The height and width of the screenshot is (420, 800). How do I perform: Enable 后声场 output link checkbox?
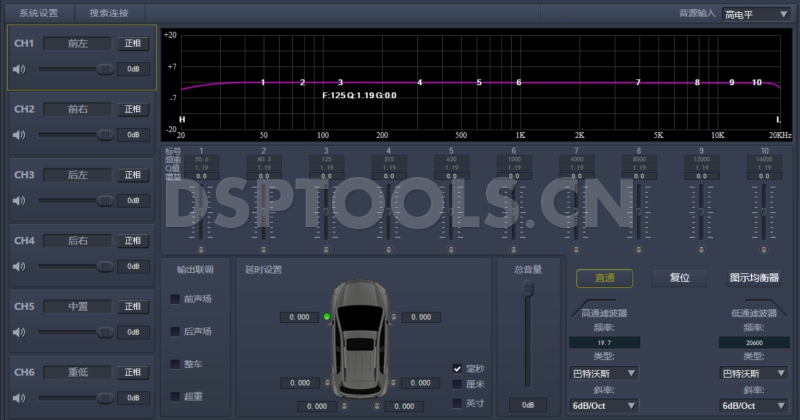175,332
